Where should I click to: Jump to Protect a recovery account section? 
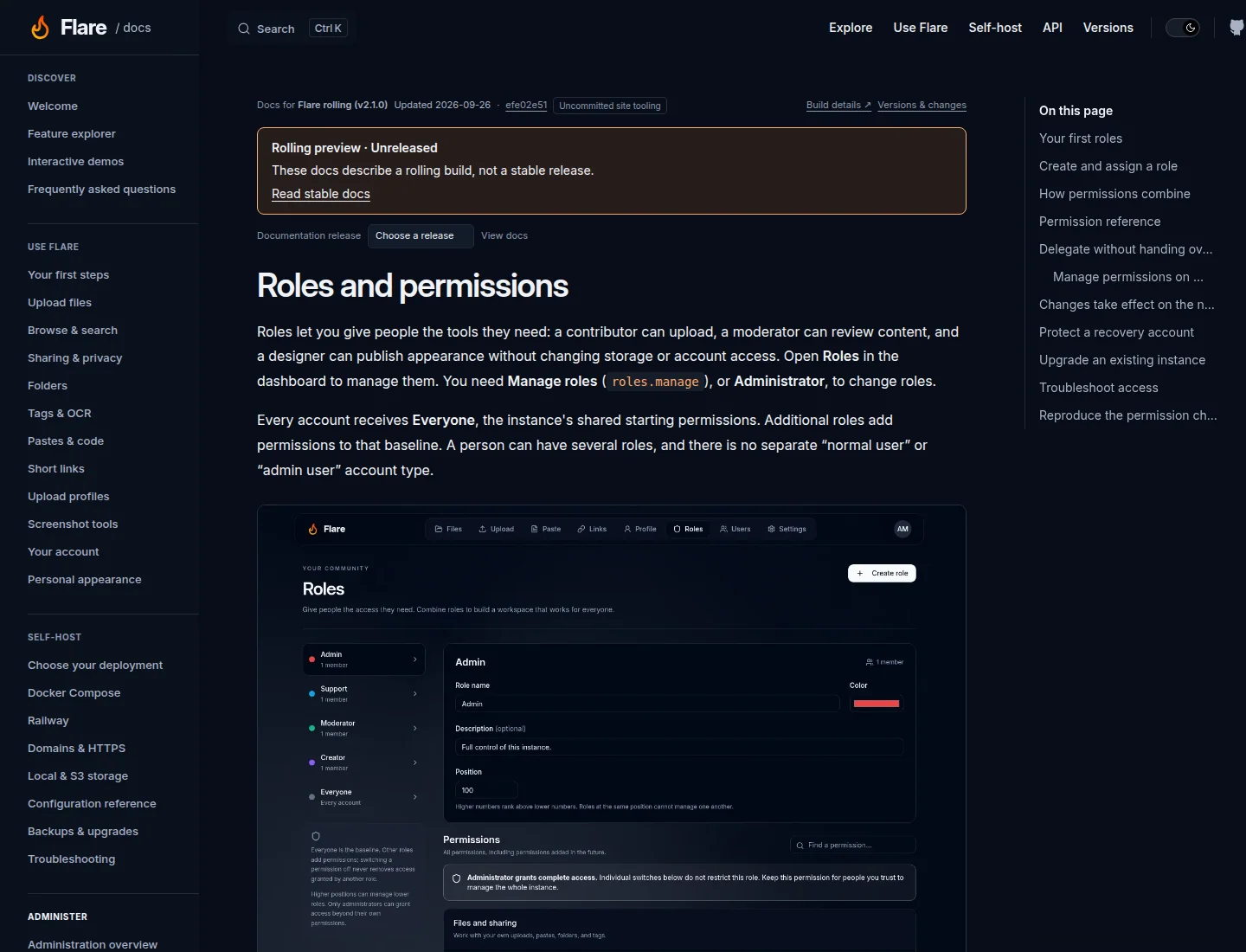pyautogui.click(x=1116, y=332)
